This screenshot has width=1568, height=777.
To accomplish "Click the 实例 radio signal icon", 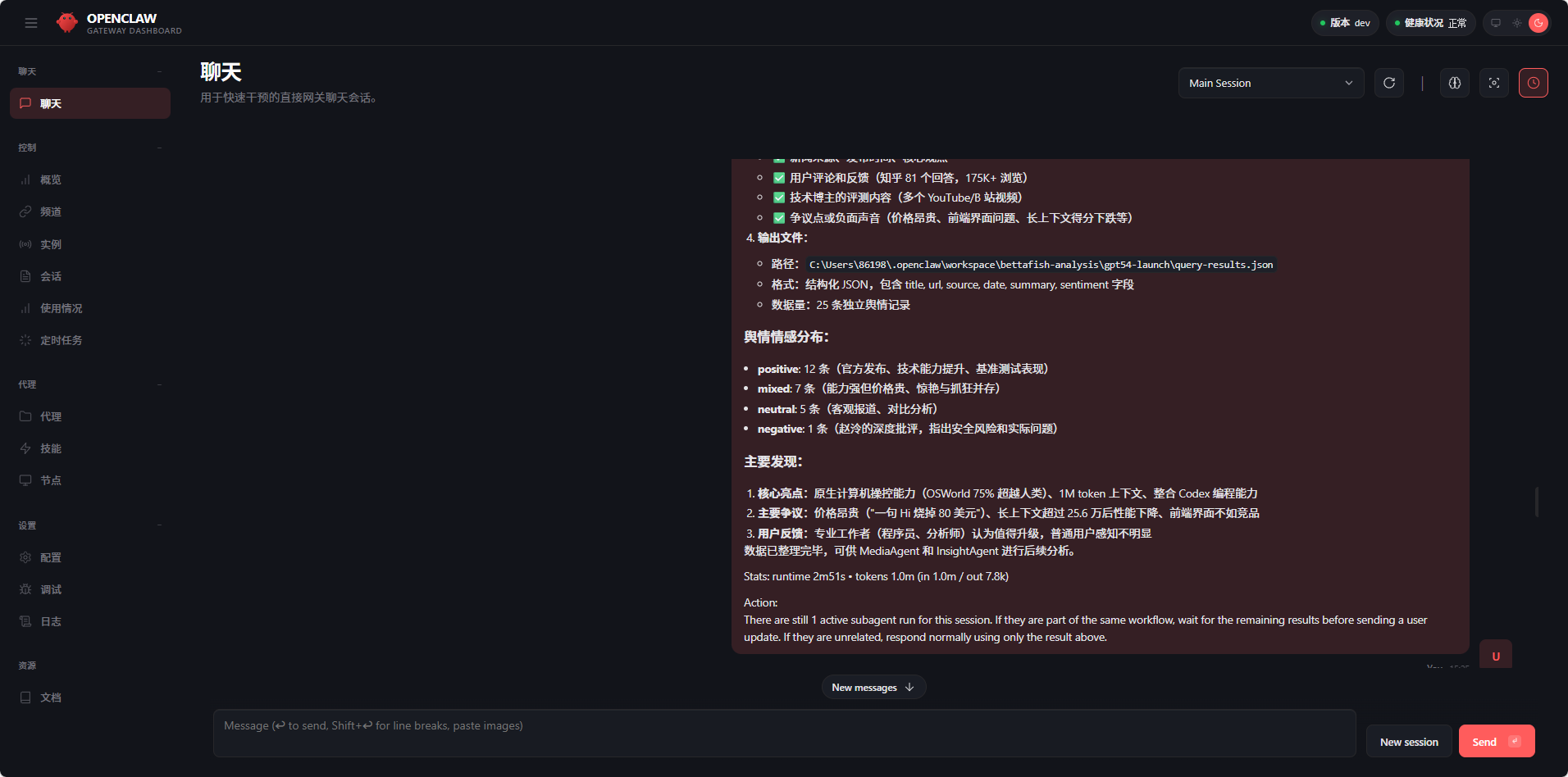I will [x=25, y=244].
